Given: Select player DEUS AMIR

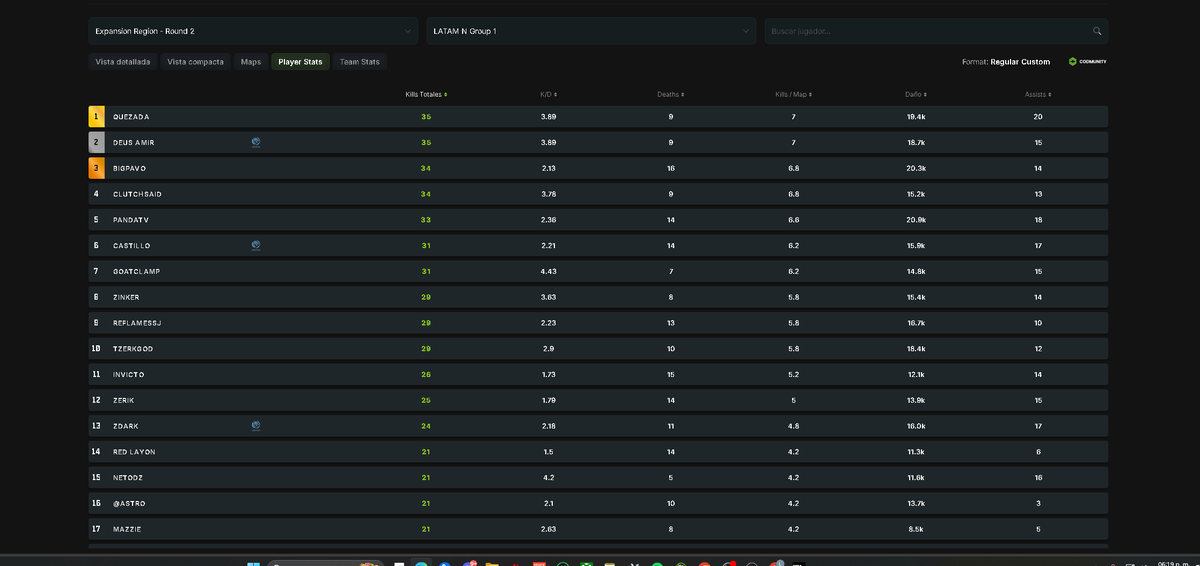Looking at the screenshot, I should pyautogui.click(x=134, y=142).
